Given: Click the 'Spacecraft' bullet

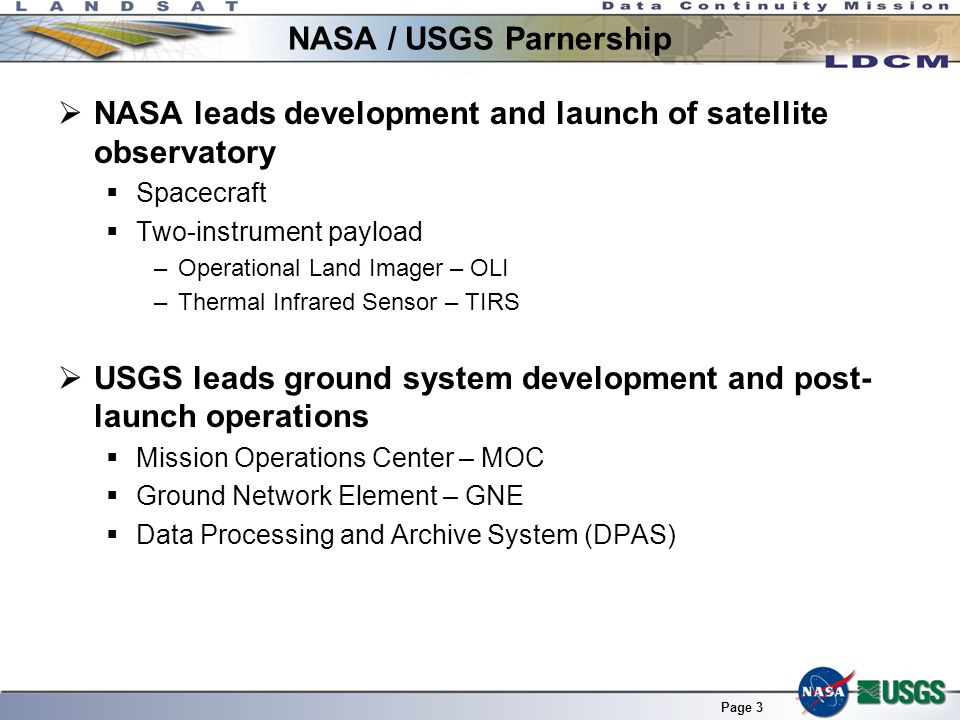Looking at the screenshot, I should pyautogui.click(x=201, y=193).
